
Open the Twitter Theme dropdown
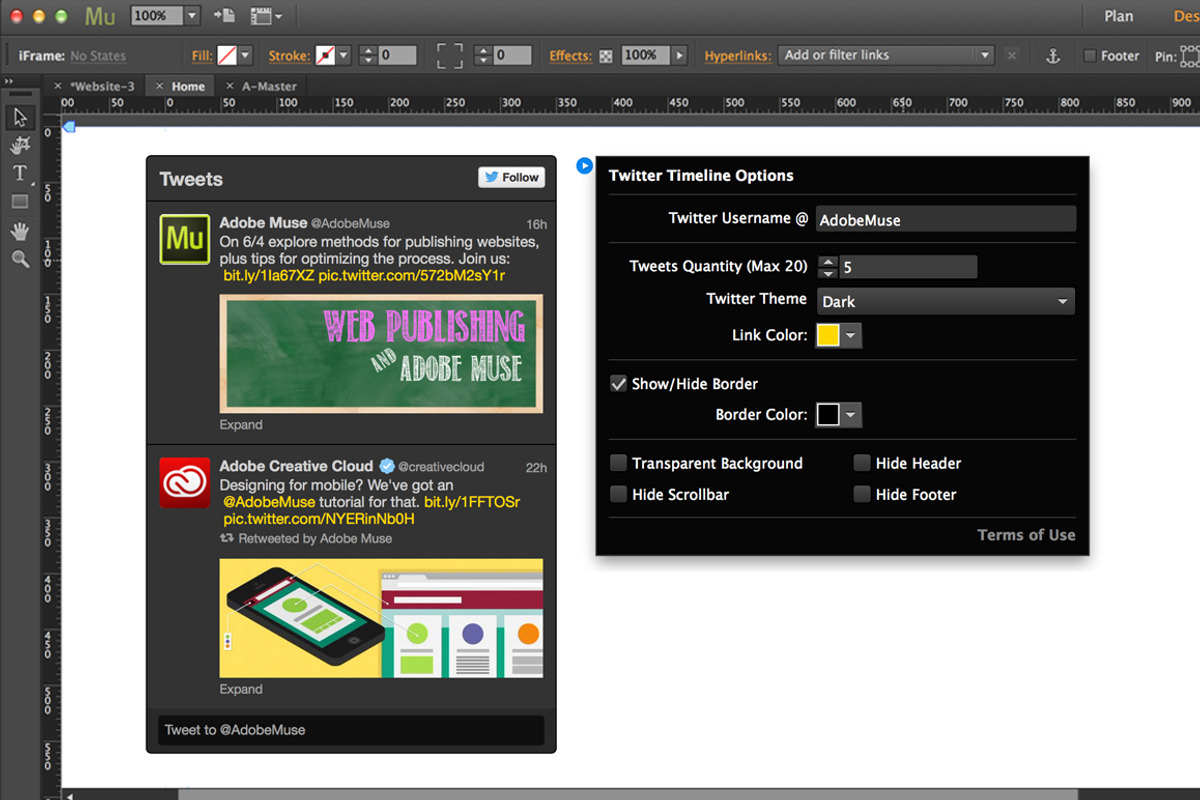pos(946,301)
